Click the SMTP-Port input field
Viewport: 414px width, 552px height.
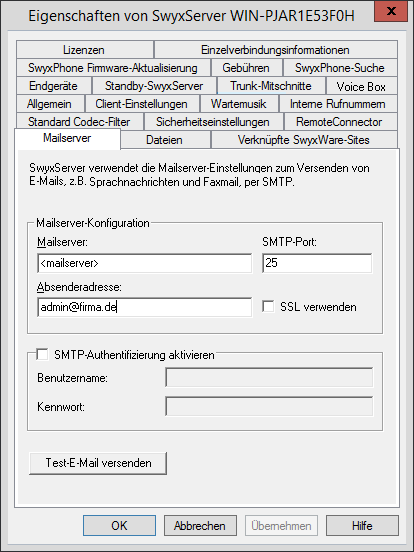tap(317, 263)
